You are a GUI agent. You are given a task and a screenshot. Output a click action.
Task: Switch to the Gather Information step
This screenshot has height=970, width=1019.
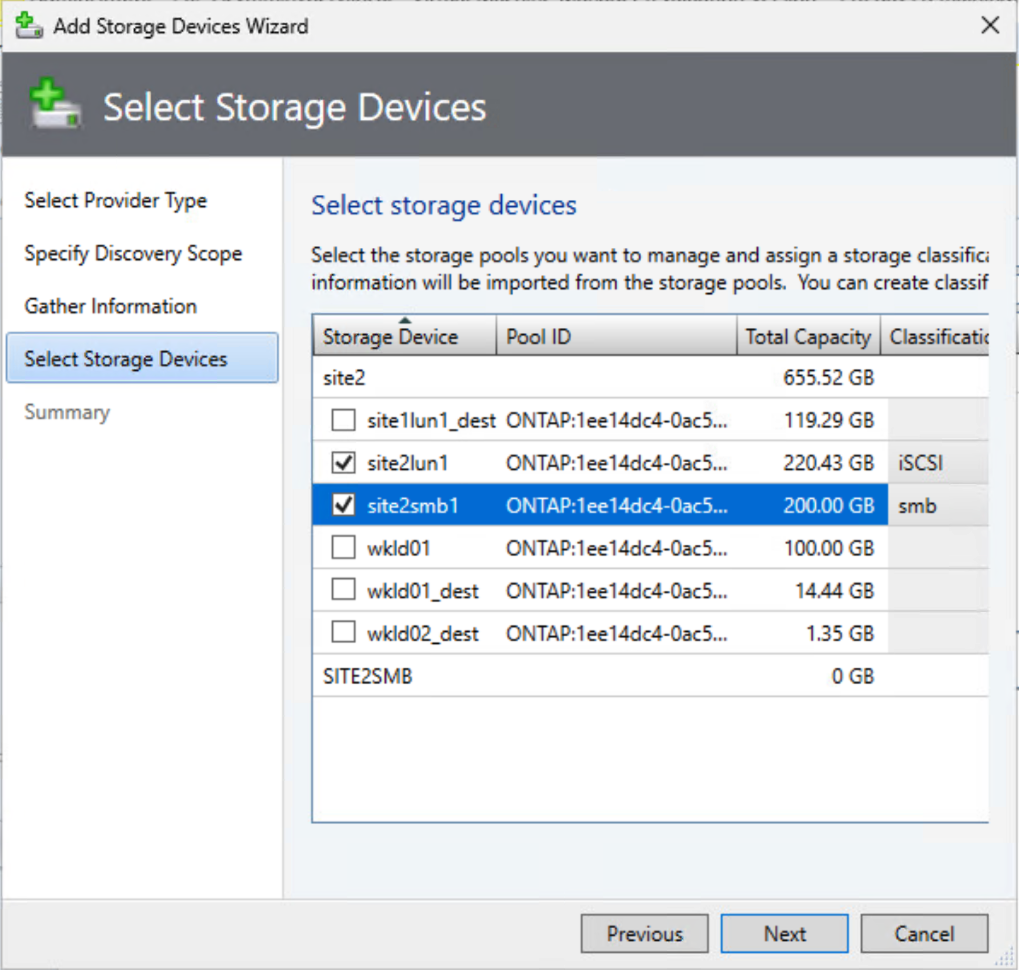tap(111, 307)
